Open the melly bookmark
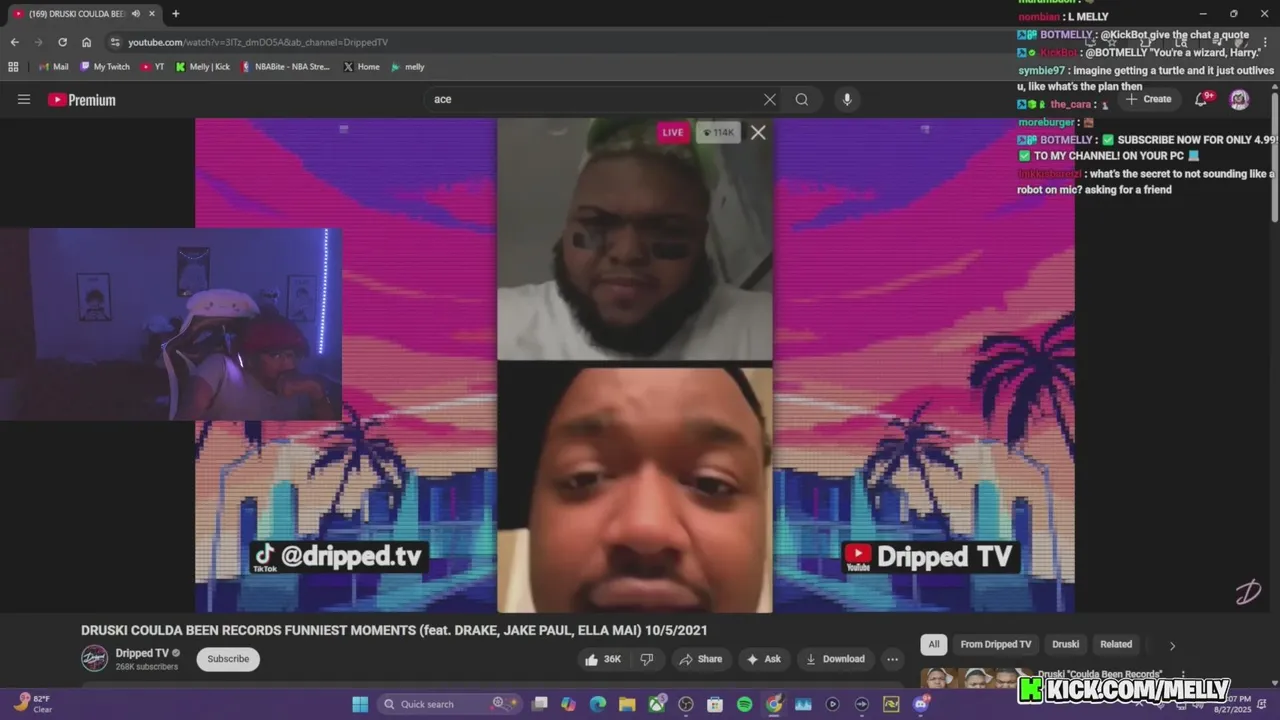Screen dimensions: 1280x720 (x=408, y=67)
